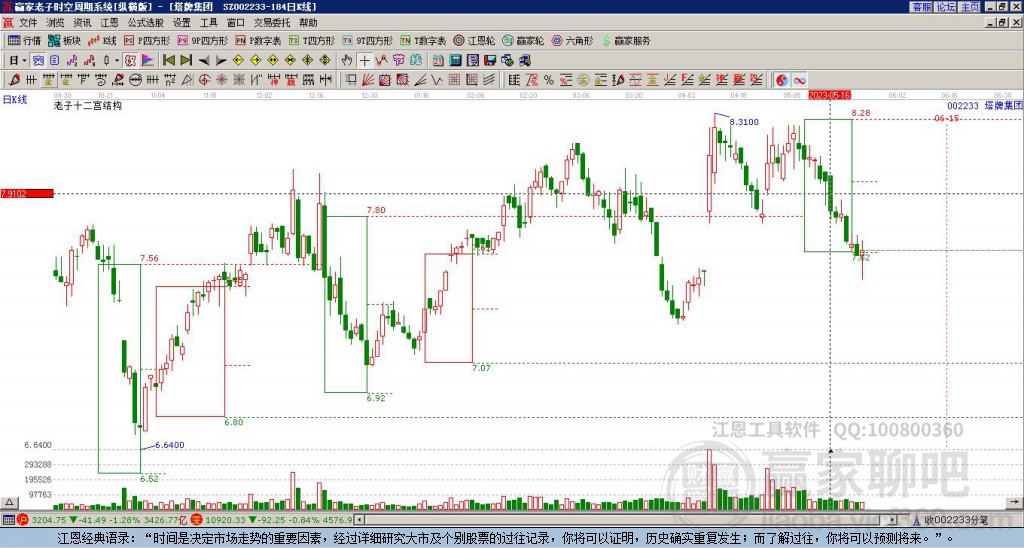Open the calculator icon
Viewport: 1024px width, 548px height.
pyautogui.click(x=455, y=61)
